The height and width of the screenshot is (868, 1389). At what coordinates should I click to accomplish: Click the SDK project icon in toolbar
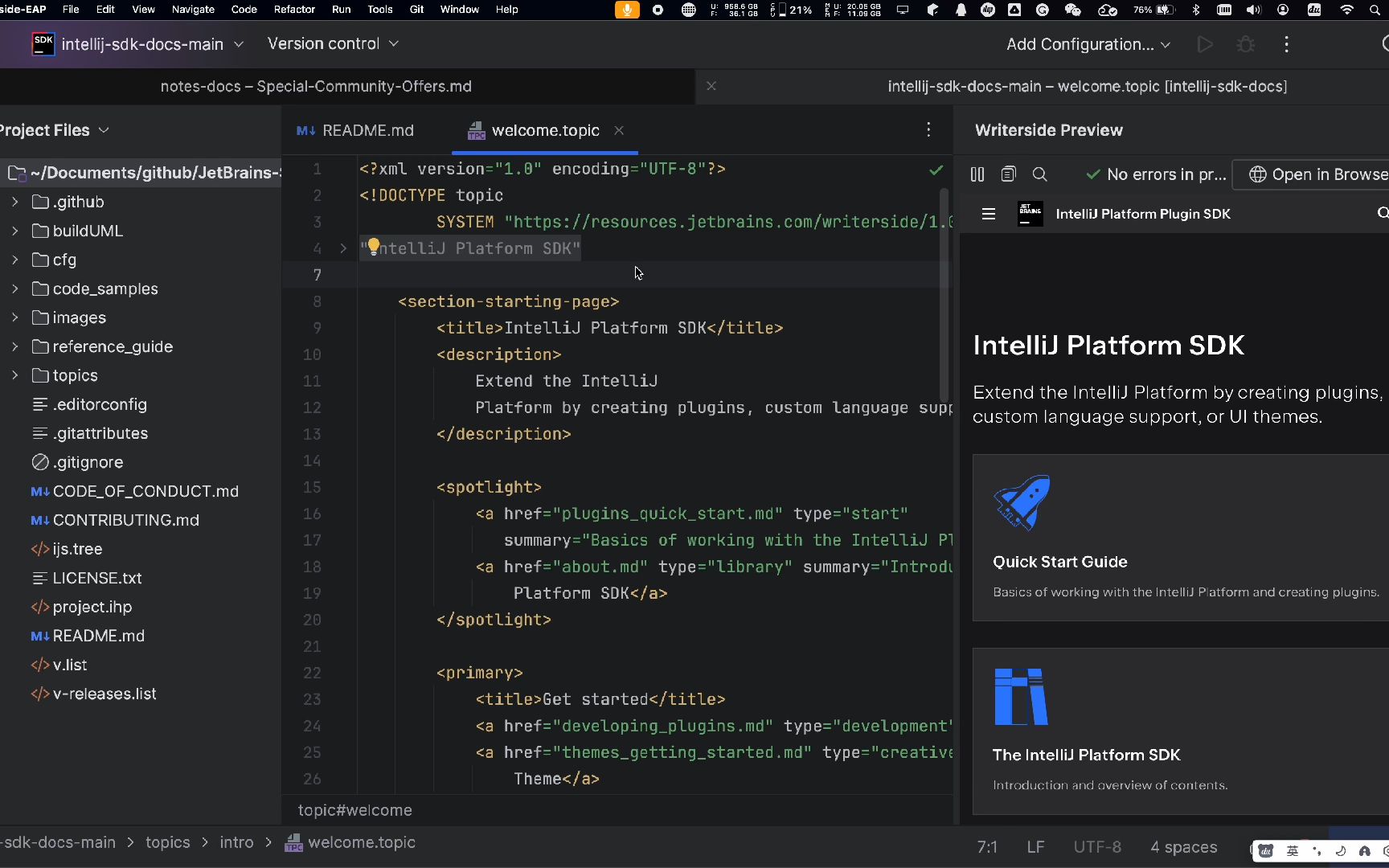(x=43, y=44)
